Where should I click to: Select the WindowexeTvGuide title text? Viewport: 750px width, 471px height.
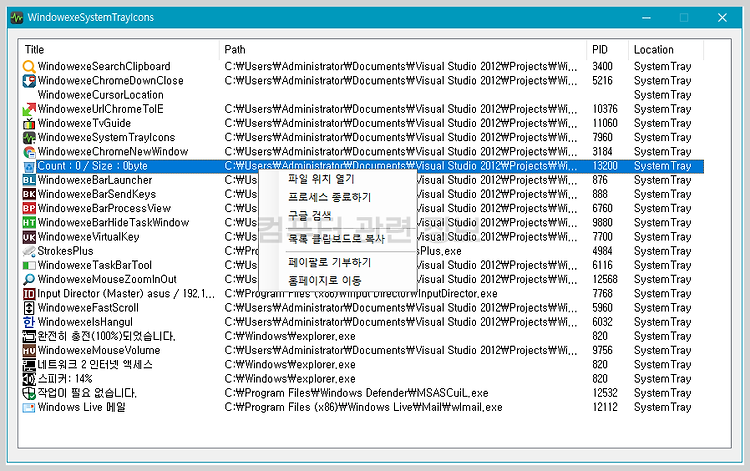click(x=84, y=123)
